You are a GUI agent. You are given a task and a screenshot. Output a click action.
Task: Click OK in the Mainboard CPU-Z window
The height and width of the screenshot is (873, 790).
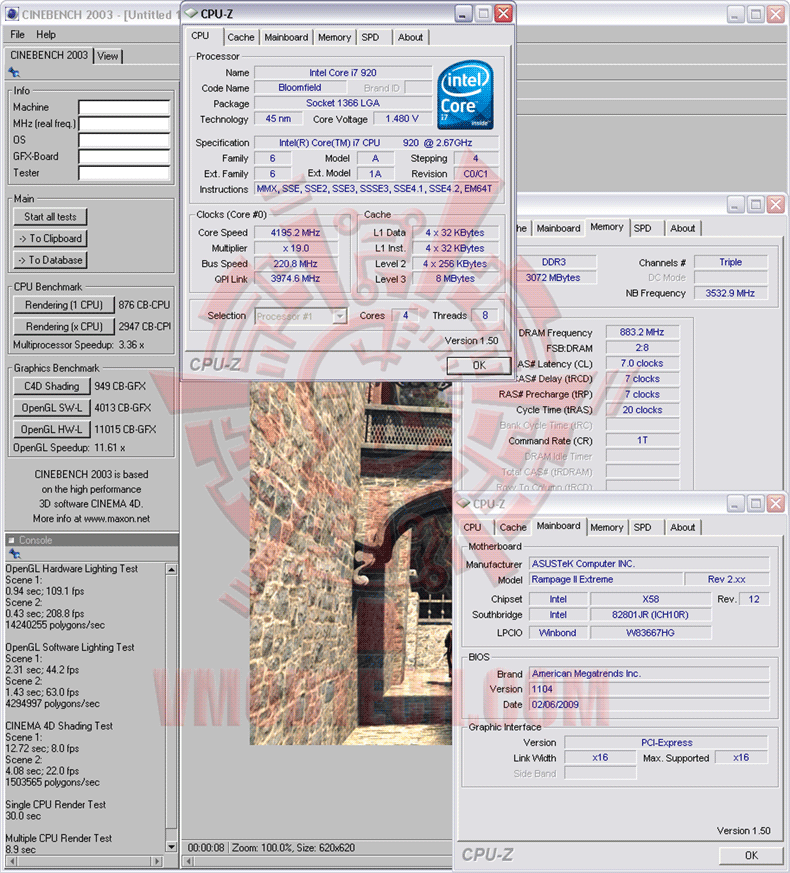(x=752, y=855)
